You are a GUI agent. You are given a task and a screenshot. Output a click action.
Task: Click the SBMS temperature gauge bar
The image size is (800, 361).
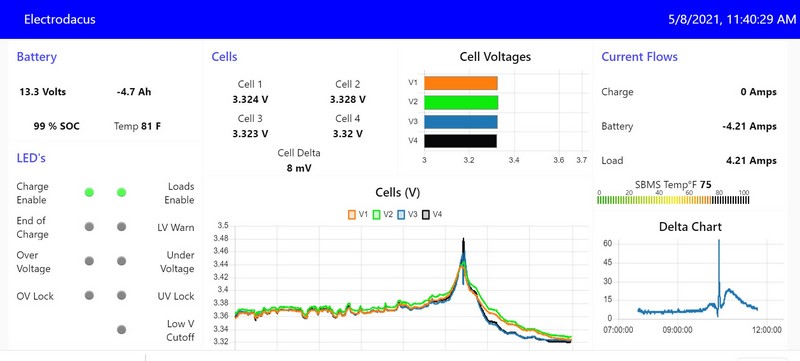click(673, 200)
